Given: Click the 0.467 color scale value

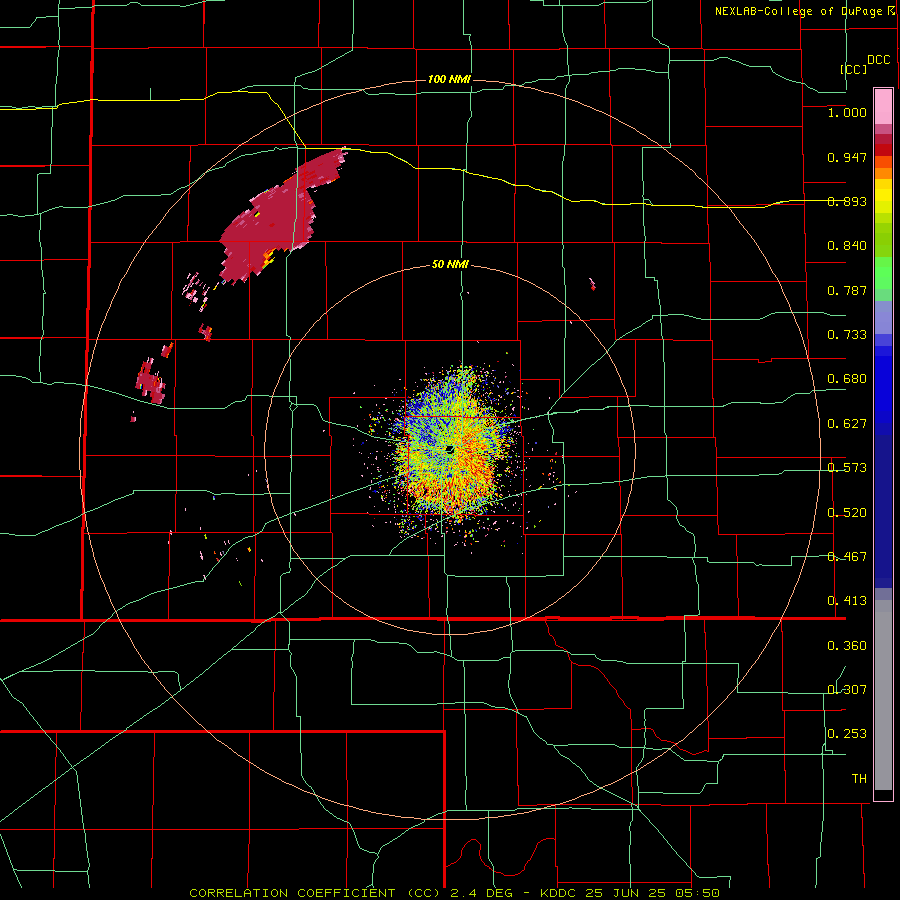Looking at the screenshot, I should [847, 557].
